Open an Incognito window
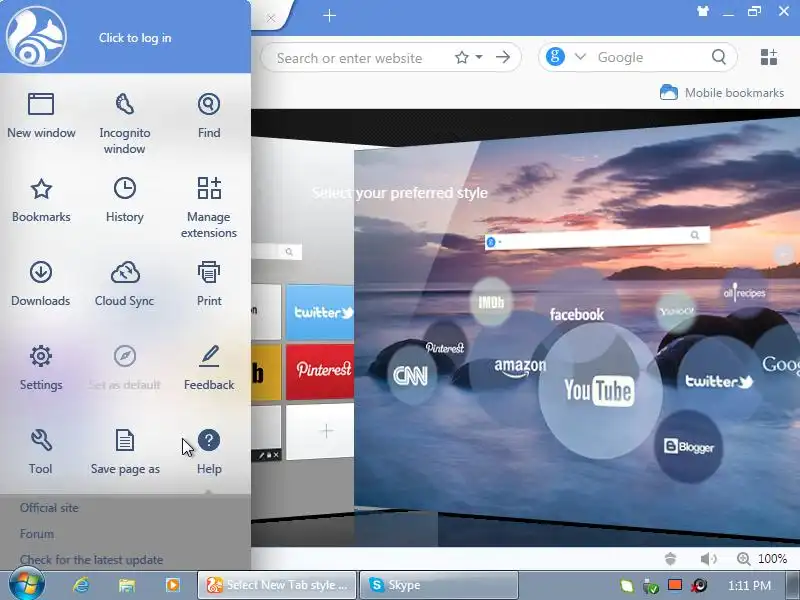The height and width of the screenshot is (600, 800). (124, 123)
